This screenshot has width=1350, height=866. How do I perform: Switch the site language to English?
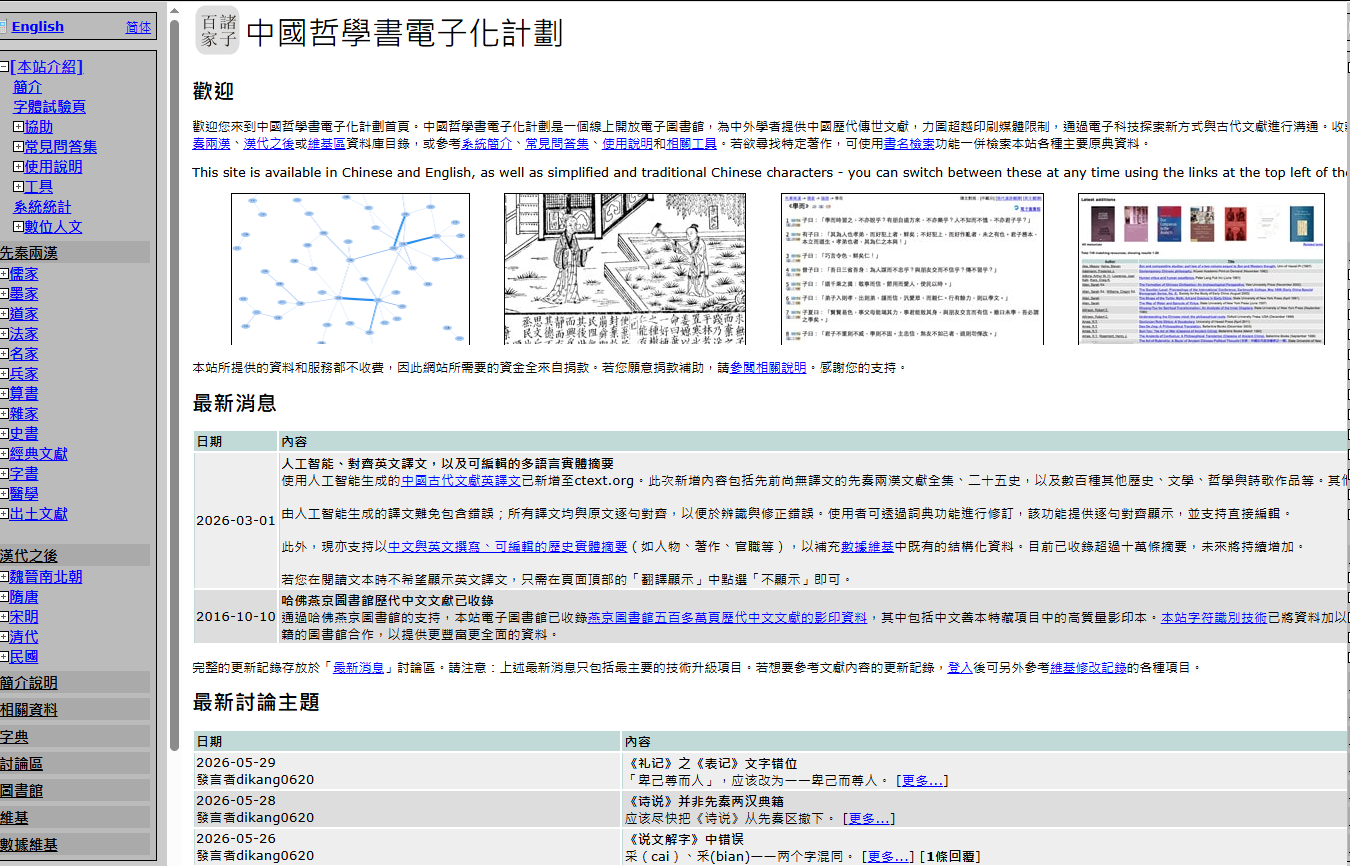coord(37,27)
